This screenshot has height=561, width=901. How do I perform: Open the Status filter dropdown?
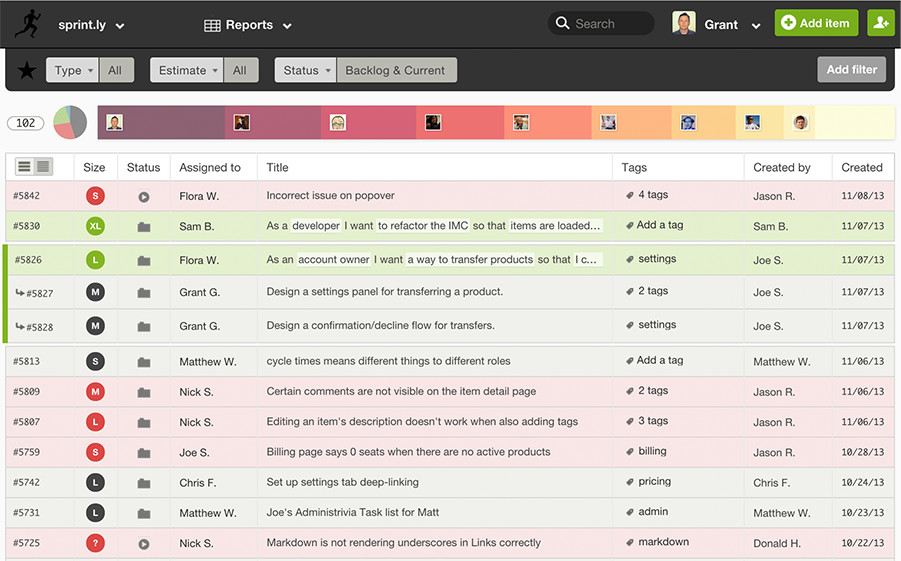305,70
